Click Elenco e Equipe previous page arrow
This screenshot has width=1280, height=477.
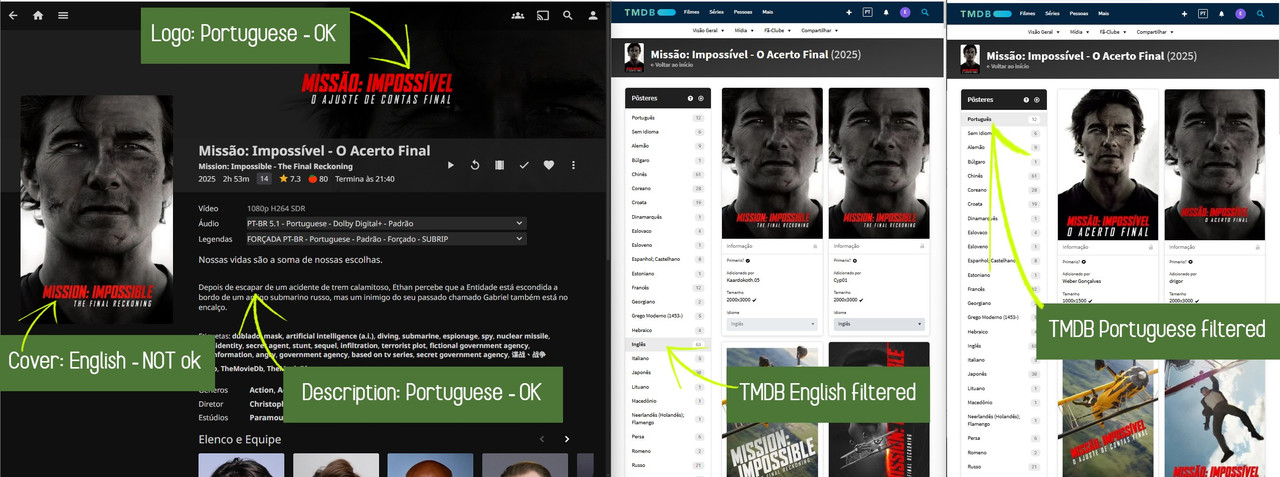(543, 439)
